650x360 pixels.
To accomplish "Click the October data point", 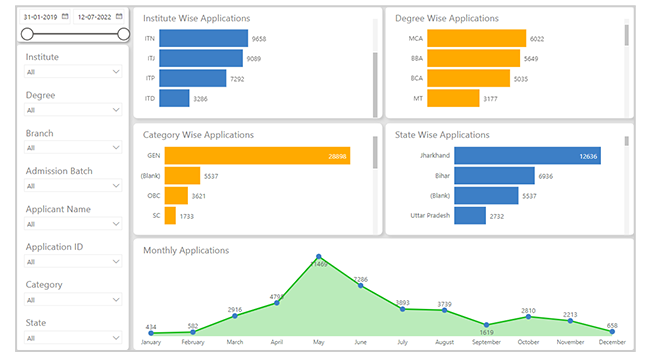I will [x=528, y=317].
